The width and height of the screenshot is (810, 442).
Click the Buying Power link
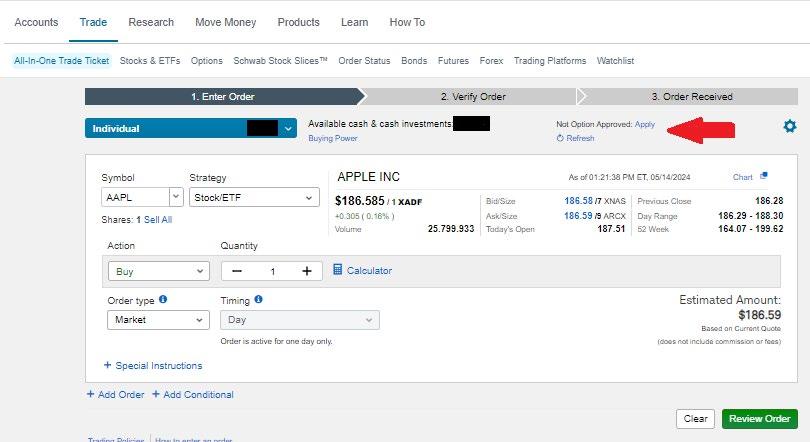333,138
